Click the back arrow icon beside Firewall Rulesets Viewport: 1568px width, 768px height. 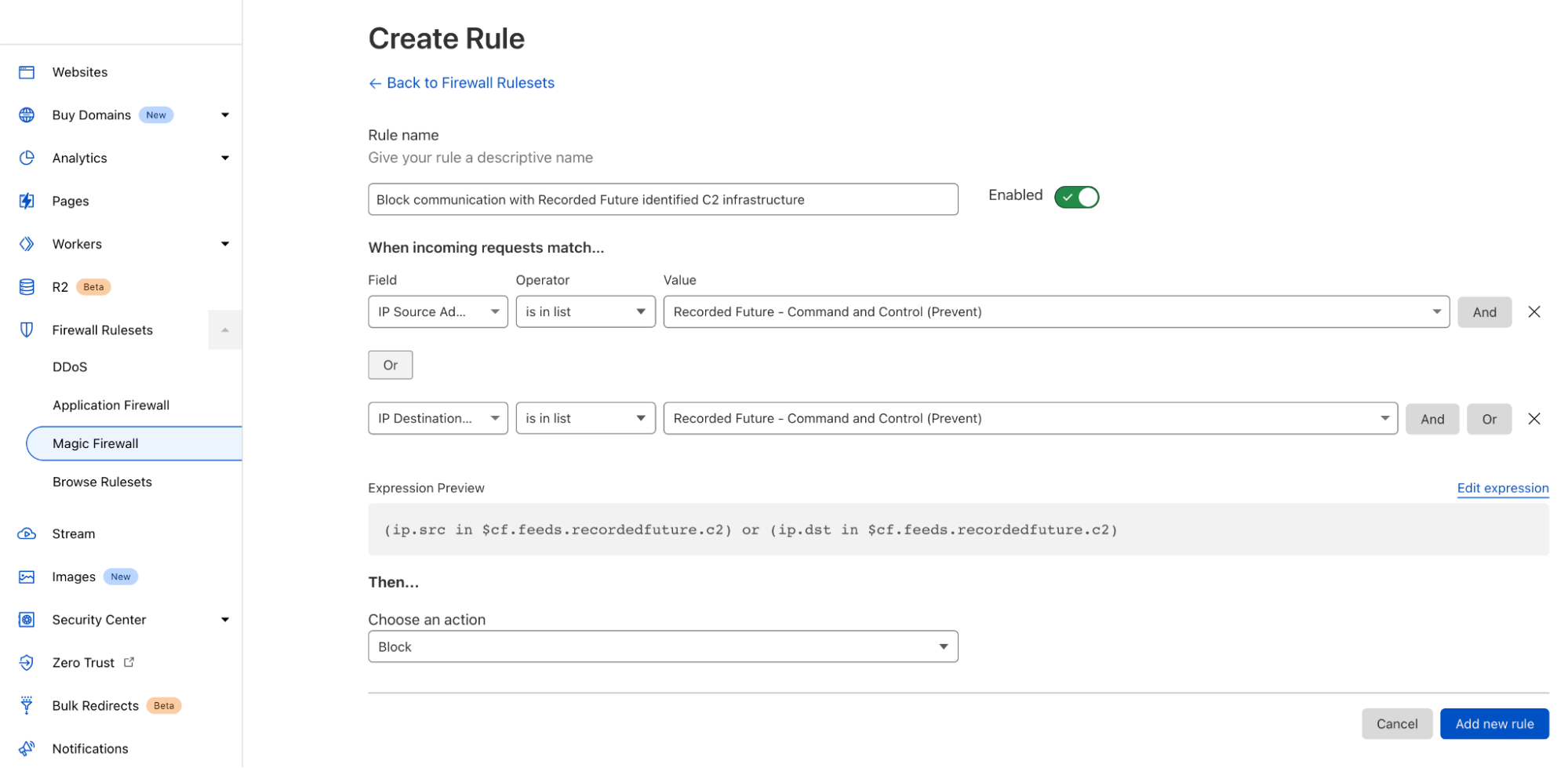[375, 84]
